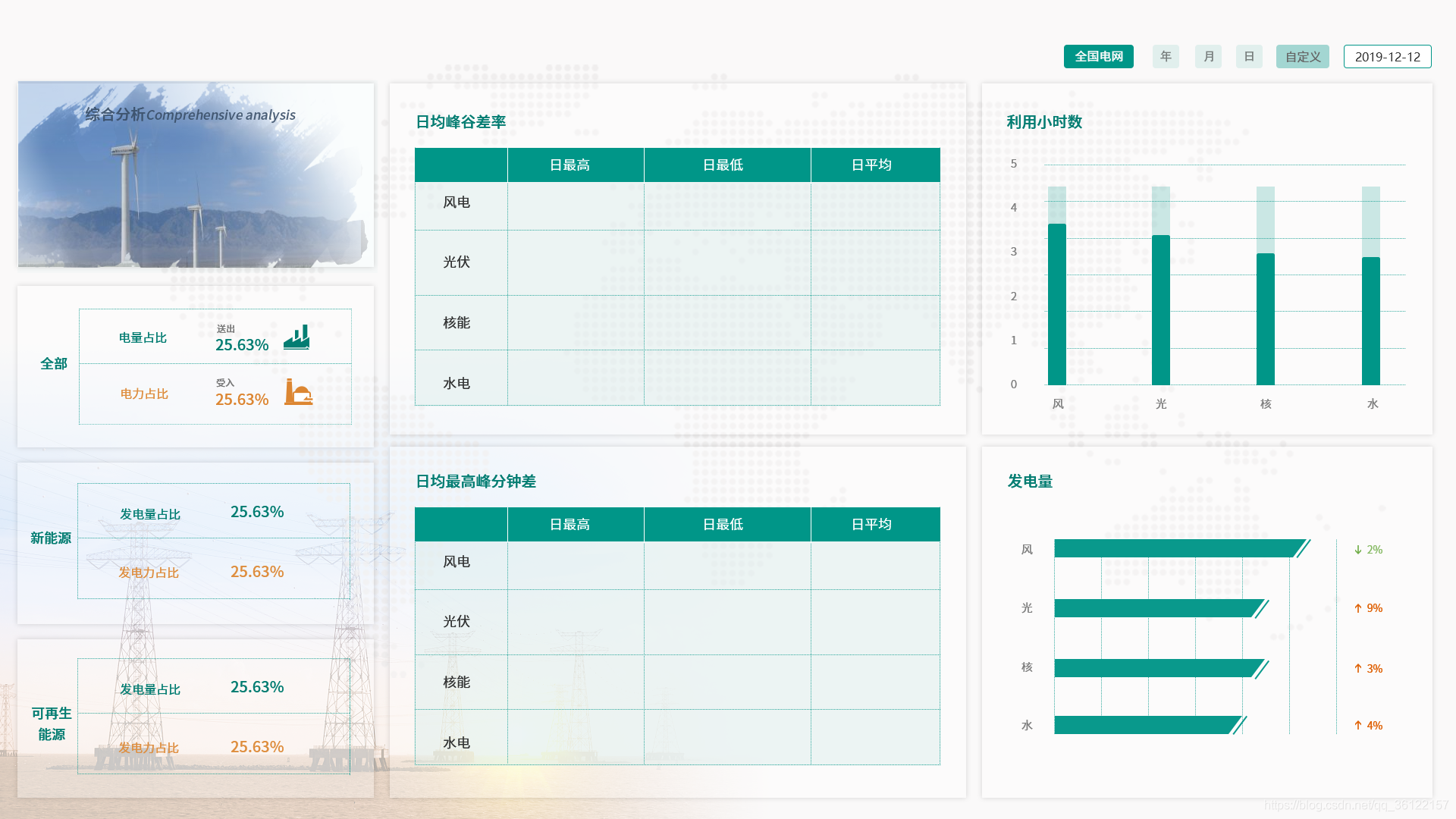Click the wind turbine banner image
Viewport: 1456px width, 819px height.
pos(196,175)
